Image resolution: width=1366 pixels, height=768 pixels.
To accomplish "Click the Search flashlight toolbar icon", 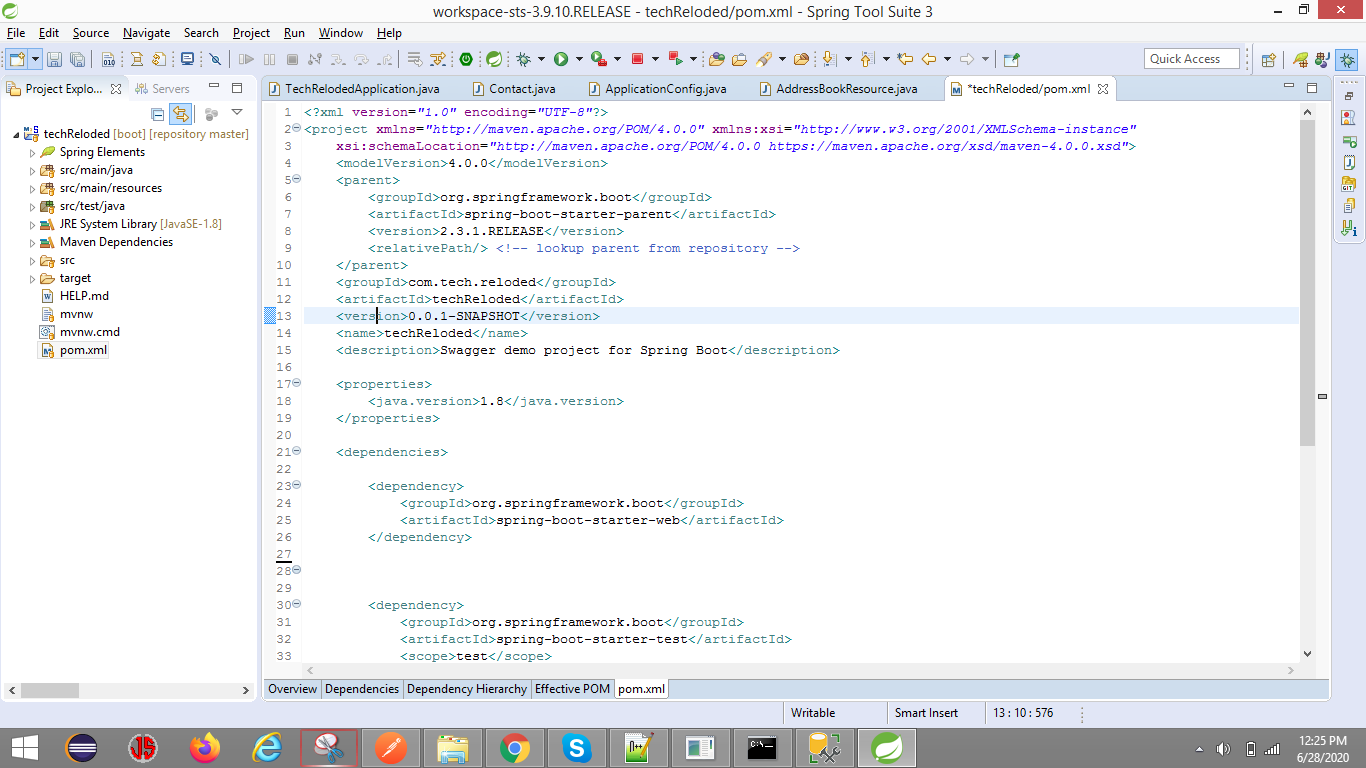I will click(x=764, y=59).
